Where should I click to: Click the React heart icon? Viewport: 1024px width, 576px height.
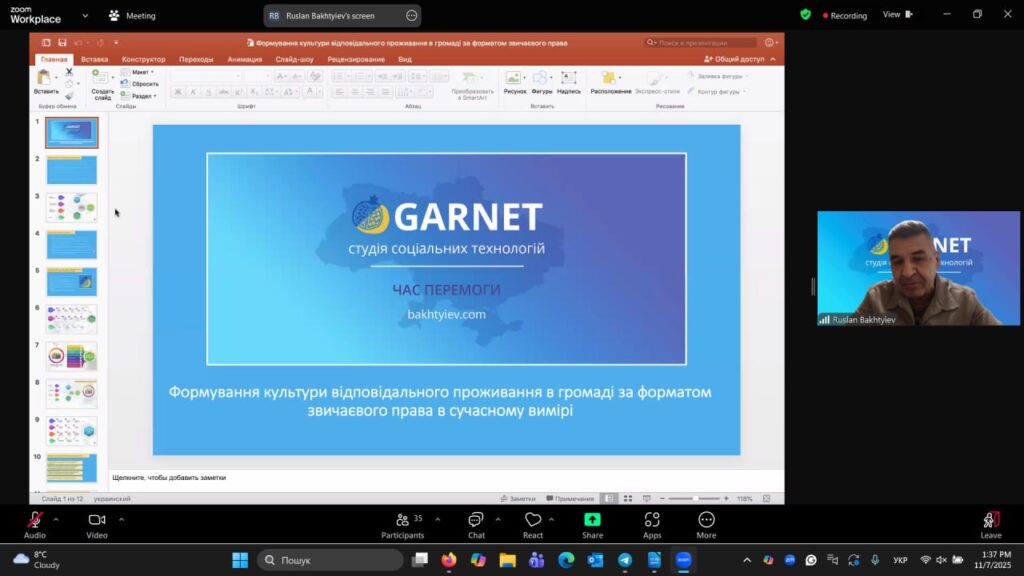tap(533, 520)
